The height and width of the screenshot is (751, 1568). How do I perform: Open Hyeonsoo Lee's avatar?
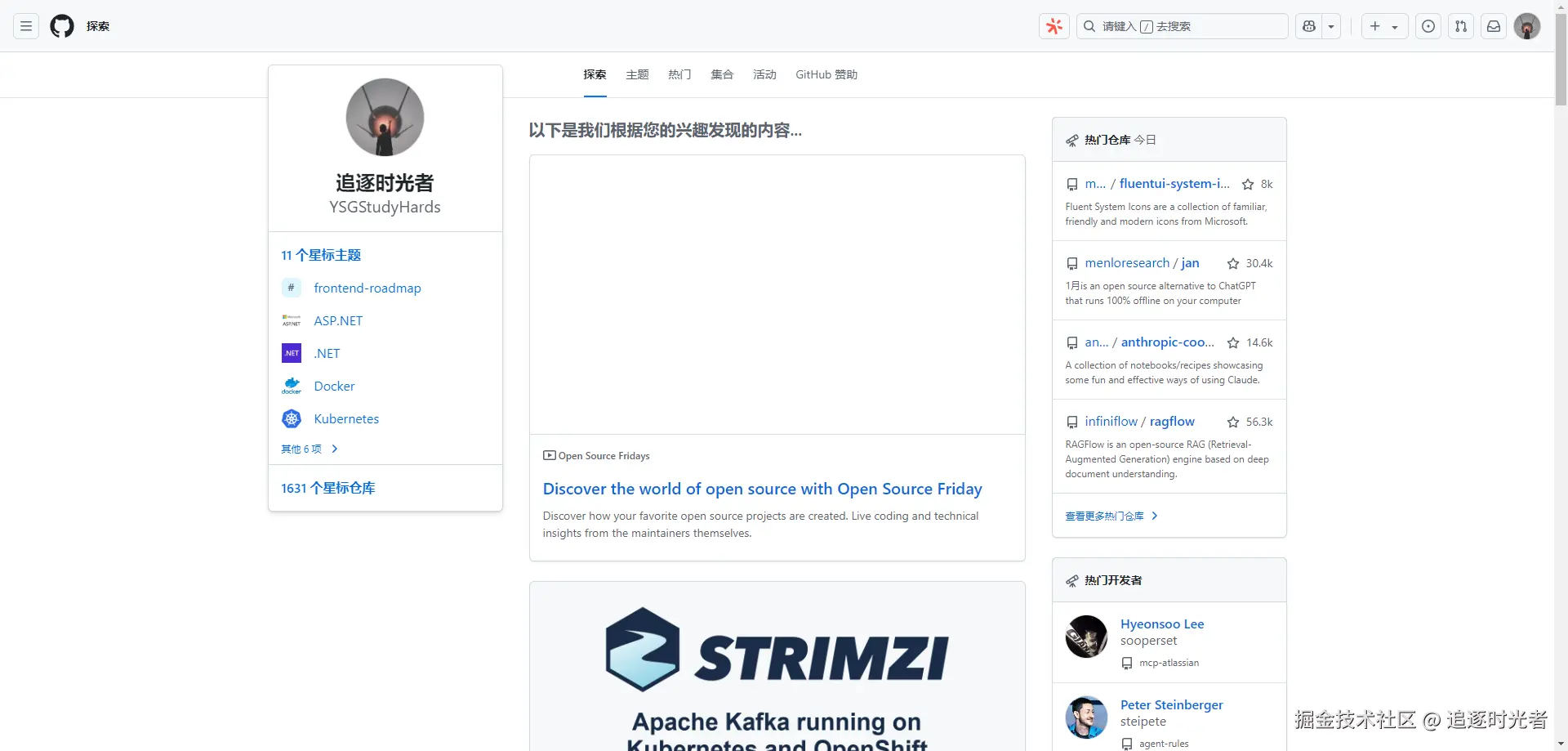(x=1086, y=637)
